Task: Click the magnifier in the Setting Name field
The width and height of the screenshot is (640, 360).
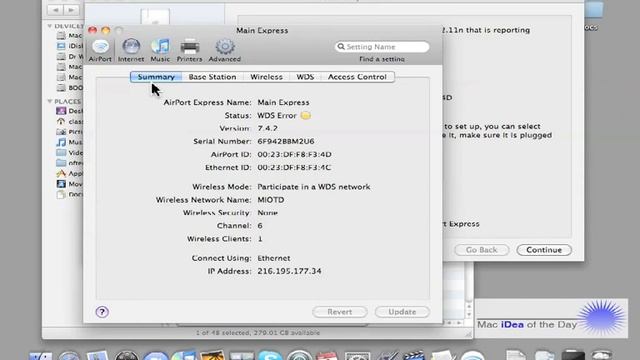Action: tap(341, 47)
